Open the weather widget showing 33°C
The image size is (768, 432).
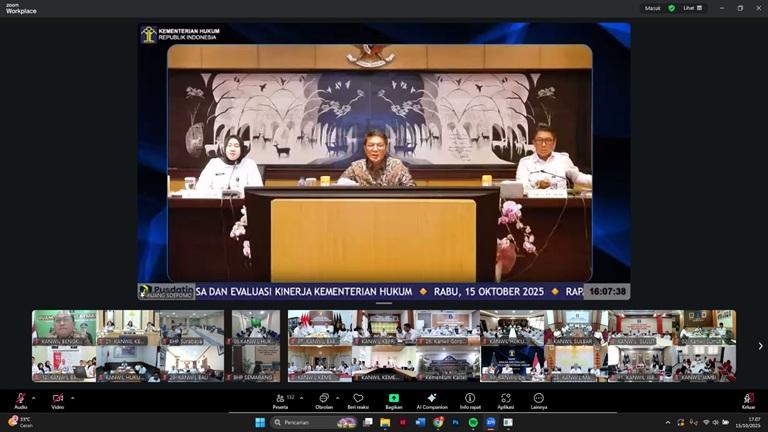point(21,422)
